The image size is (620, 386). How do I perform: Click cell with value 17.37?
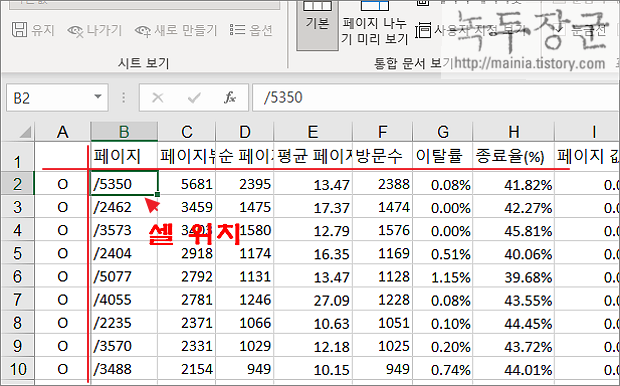point(313,207)
